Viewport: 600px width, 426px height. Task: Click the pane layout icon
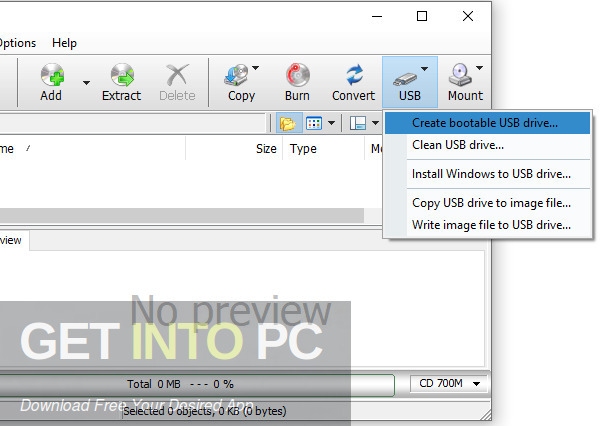[358, 123]
